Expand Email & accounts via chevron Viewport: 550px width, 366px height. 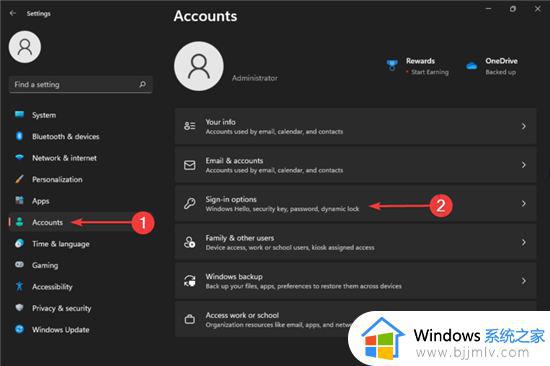click(523, 165)
